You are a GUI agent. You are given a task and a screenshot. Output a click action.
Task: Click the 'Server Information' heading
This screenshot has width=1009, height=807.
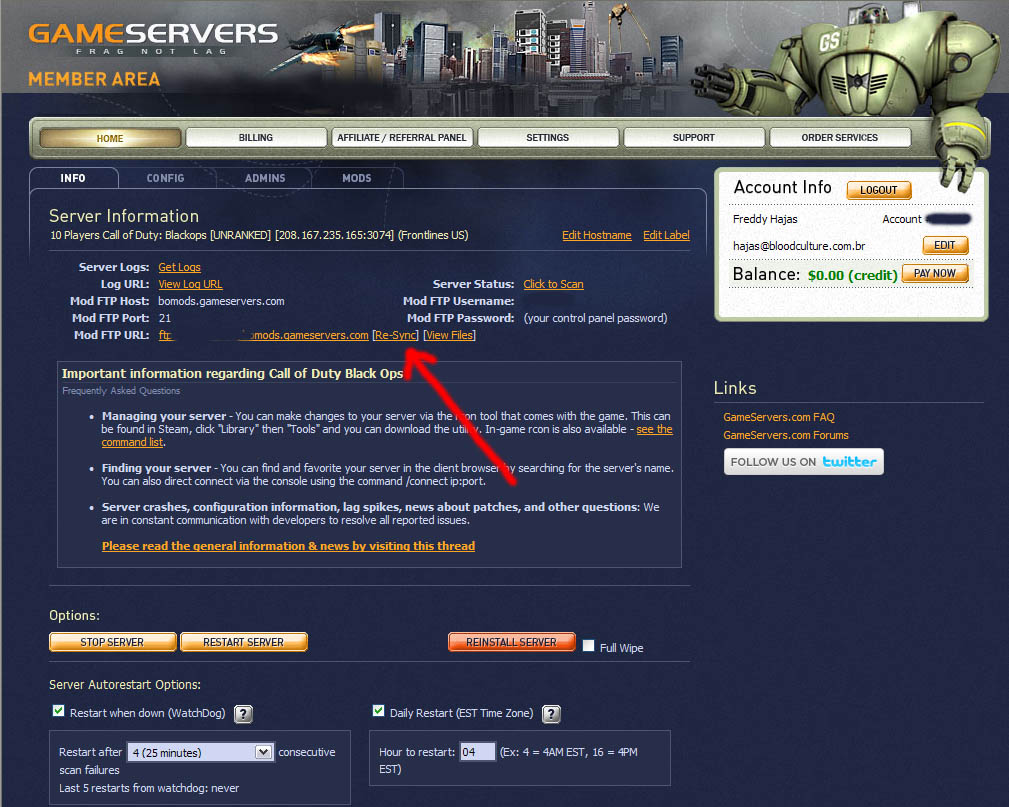[124, 216]
